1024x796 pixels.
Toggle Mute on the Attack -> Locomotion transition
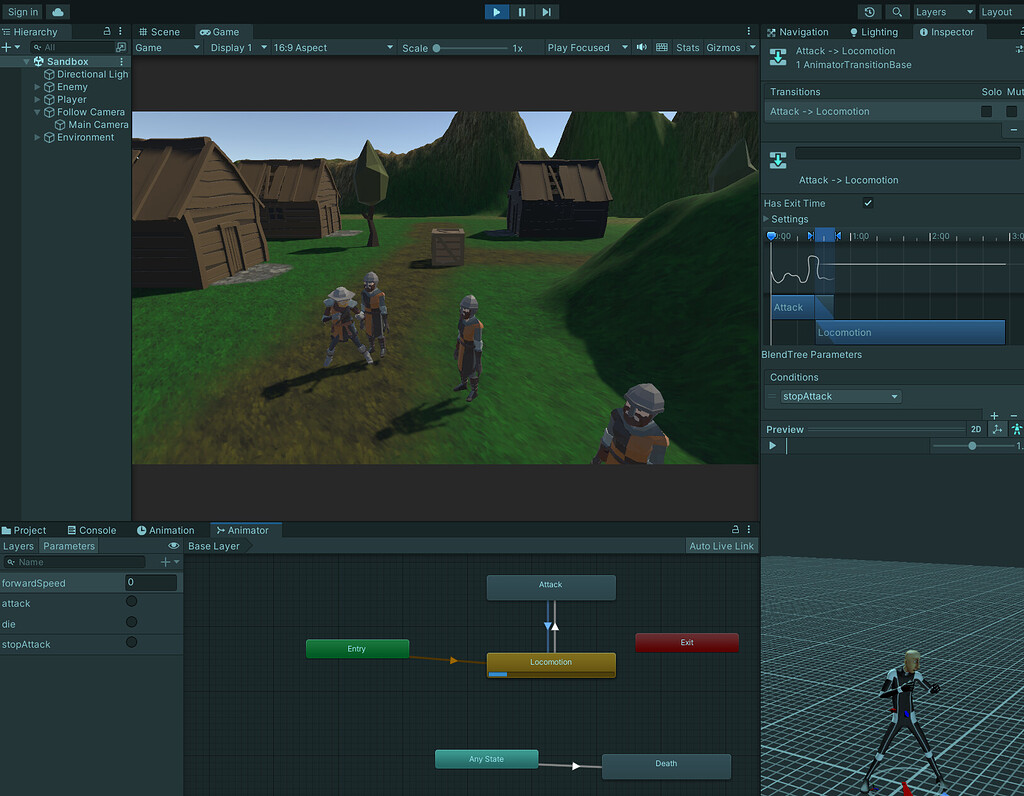(x=1012, y=111)
